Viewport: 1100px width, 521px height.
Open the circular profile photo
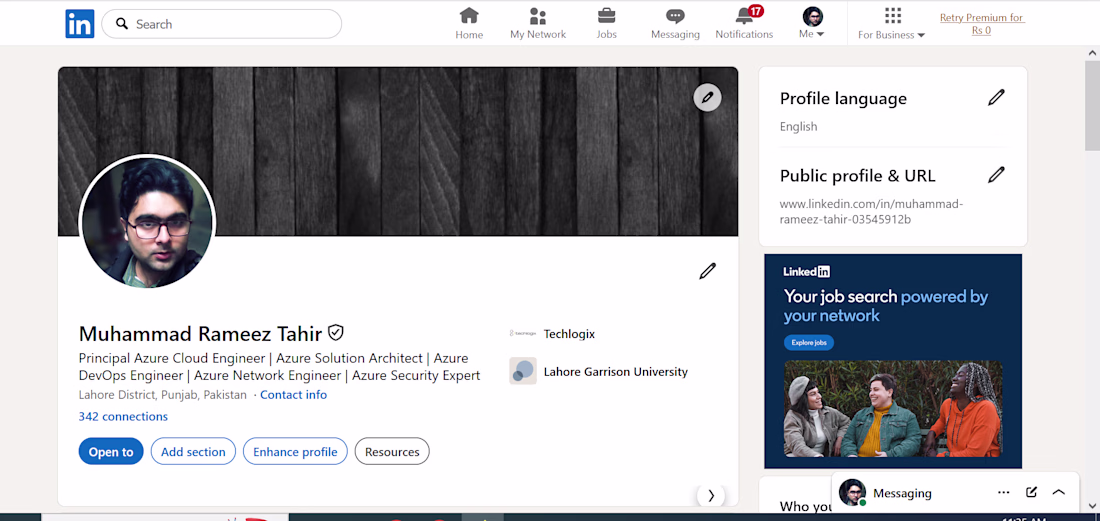point(147,221)
